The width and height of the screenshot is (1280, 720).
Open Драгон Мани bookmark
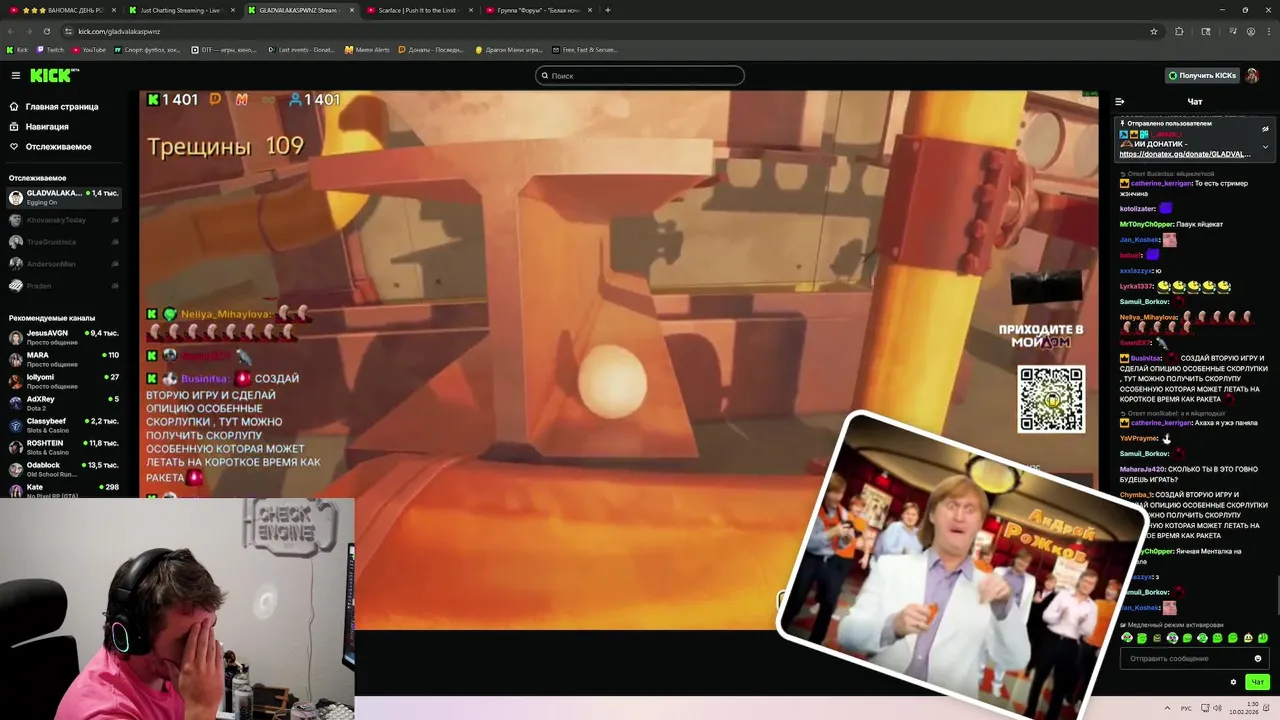tap(509, 49)
